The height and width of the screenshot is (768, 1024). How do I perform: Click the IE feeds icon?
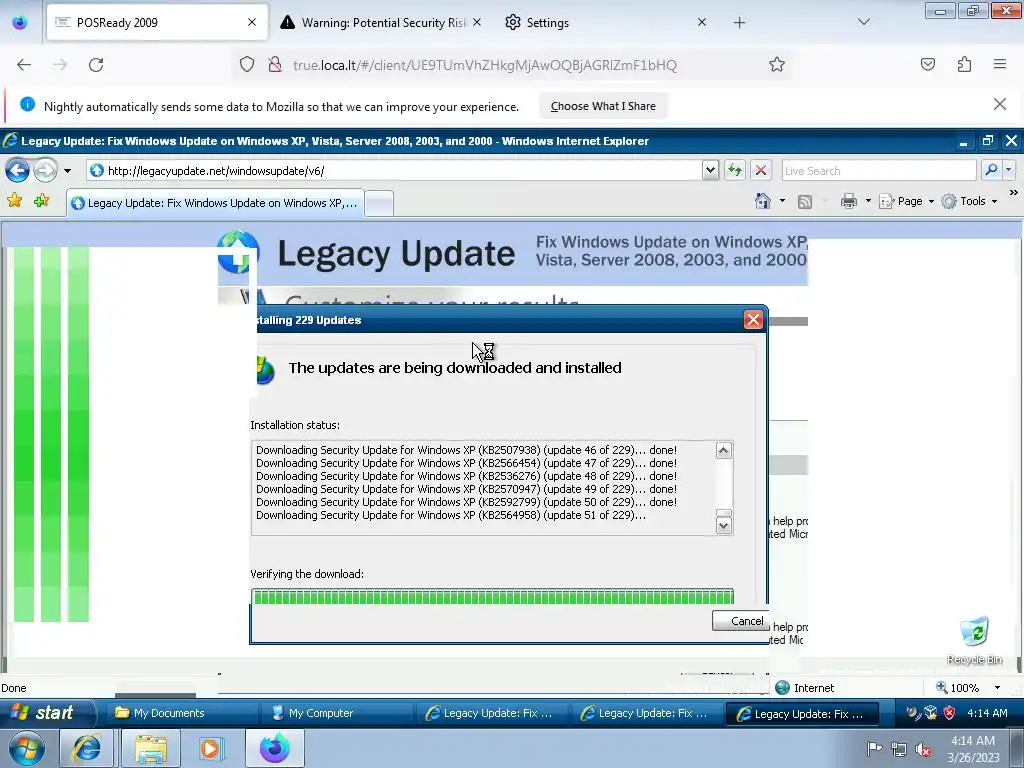click(x=805, y=202)
